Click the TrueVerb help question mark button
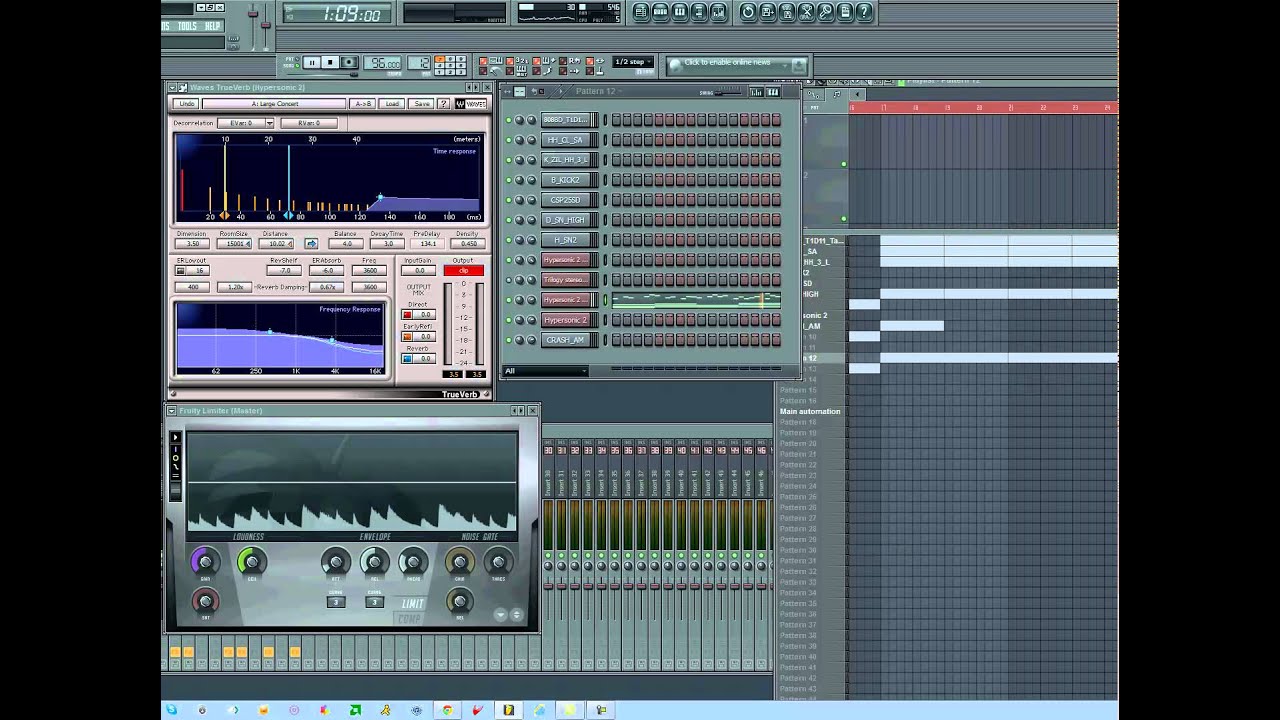 tap(445, 104)
